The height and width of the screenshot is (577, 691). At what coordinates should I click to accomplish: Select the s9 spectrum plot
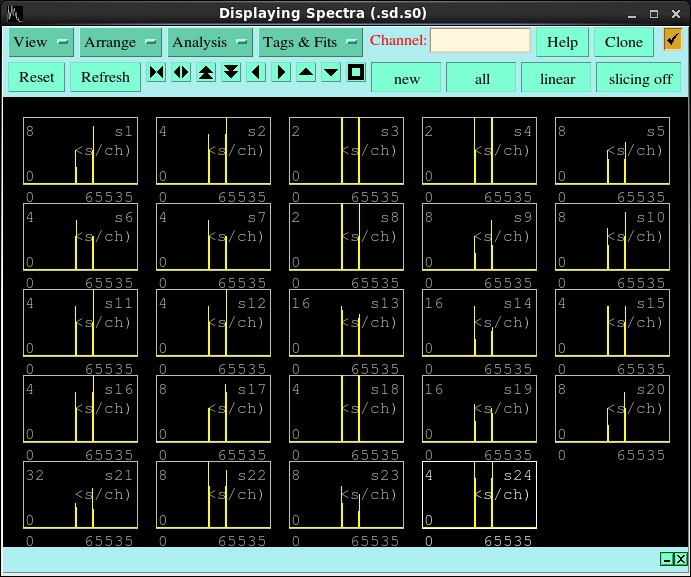pos(479,237)
